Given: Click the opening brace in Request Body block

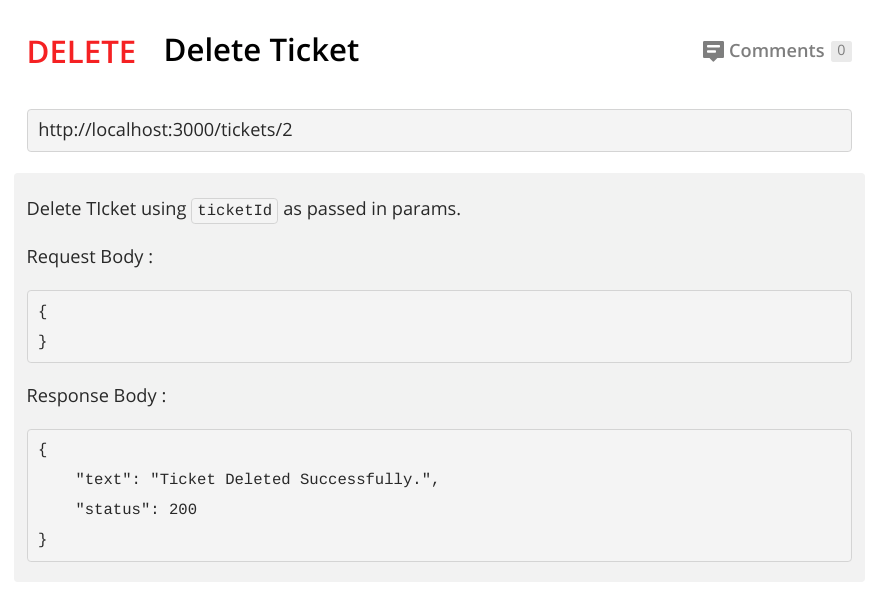Looking at the screenshot, I should coord(43,311).
